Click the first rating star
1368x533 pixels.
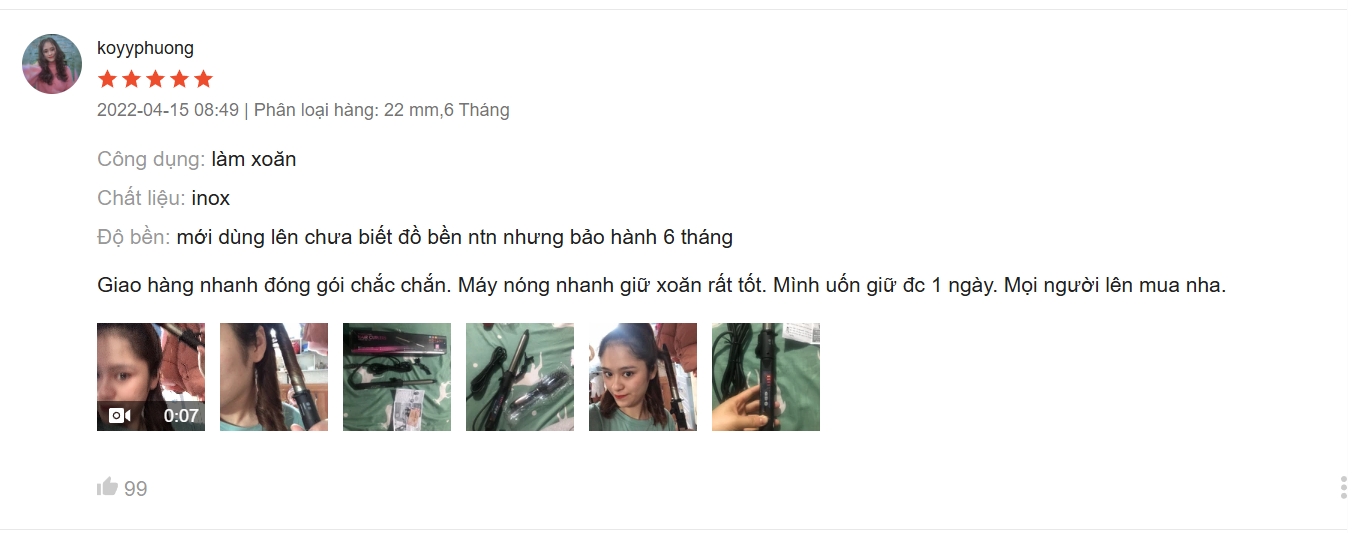pos(107,79)
